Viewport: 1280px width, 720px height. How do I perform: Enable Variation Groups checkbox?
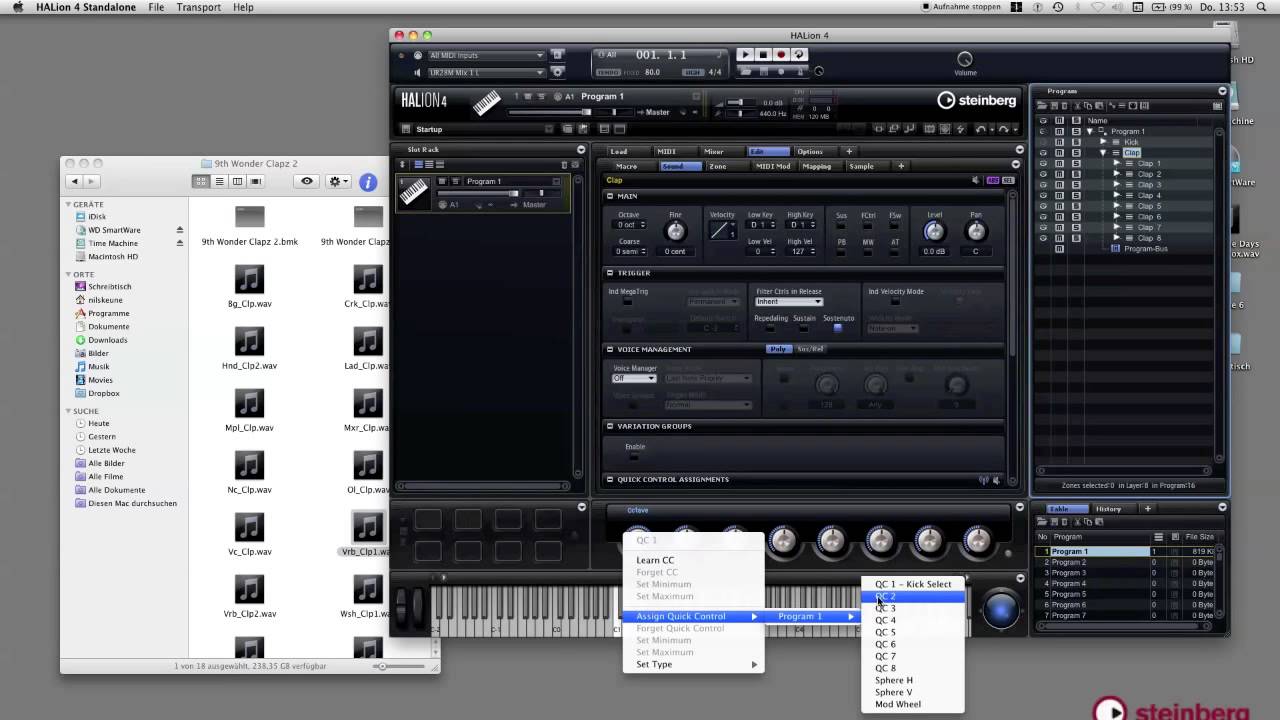pos(635,457)
